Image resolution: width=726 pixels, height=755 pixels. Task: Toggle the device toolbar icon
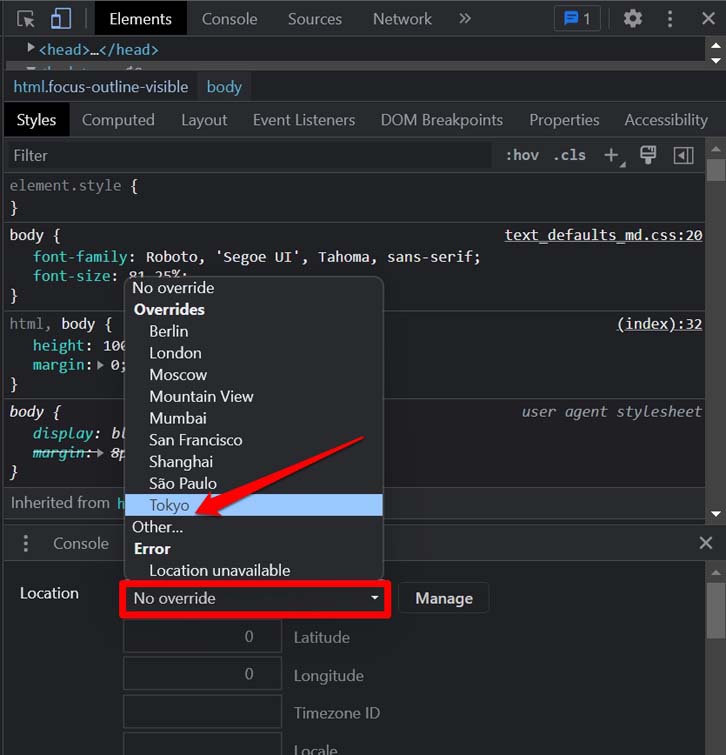[61, 19]
